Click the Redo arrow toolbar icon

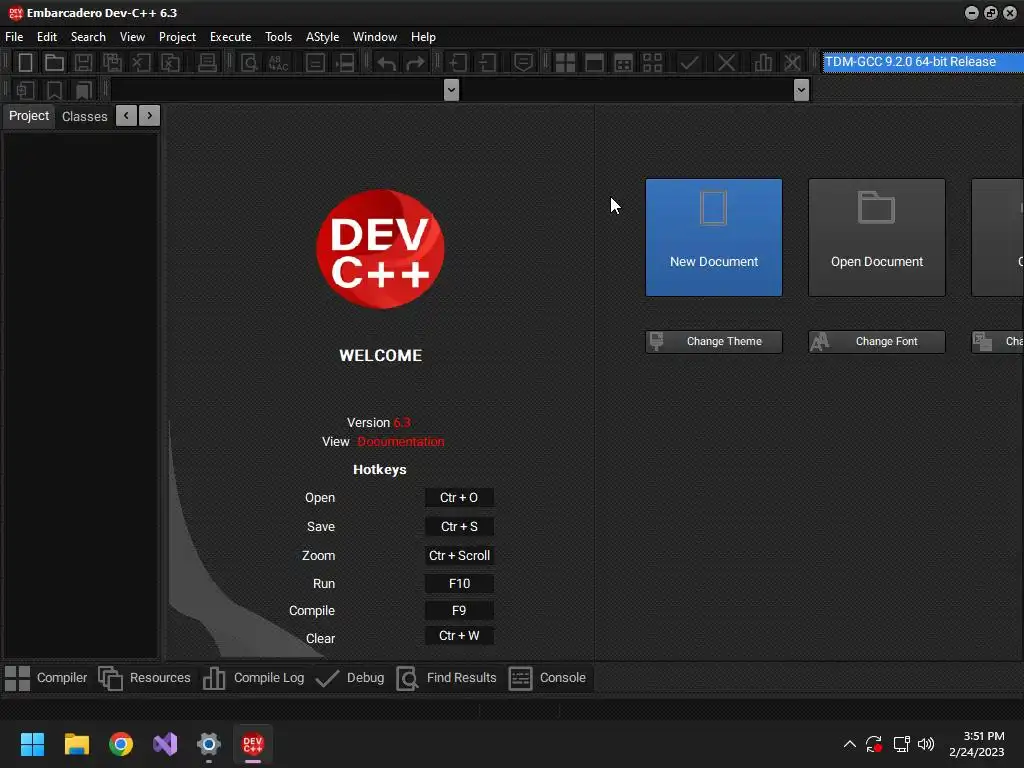point(415,63)
